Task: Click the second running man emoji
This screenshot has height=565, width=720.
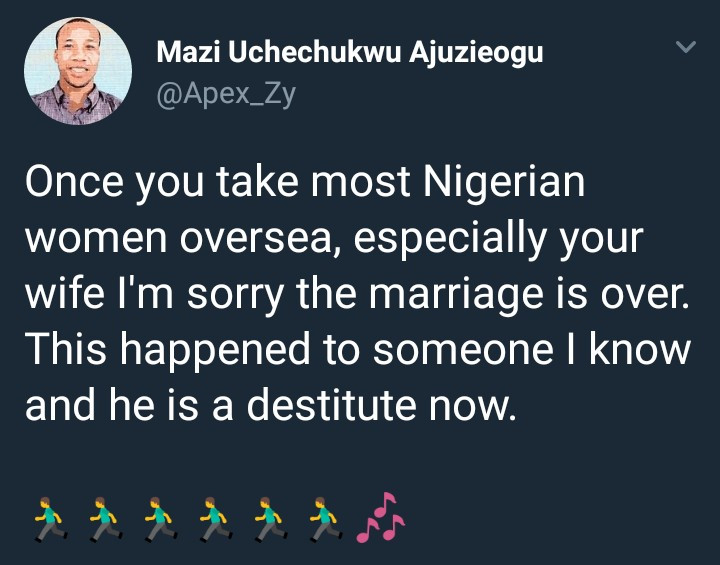Action: tap(100, 521)
